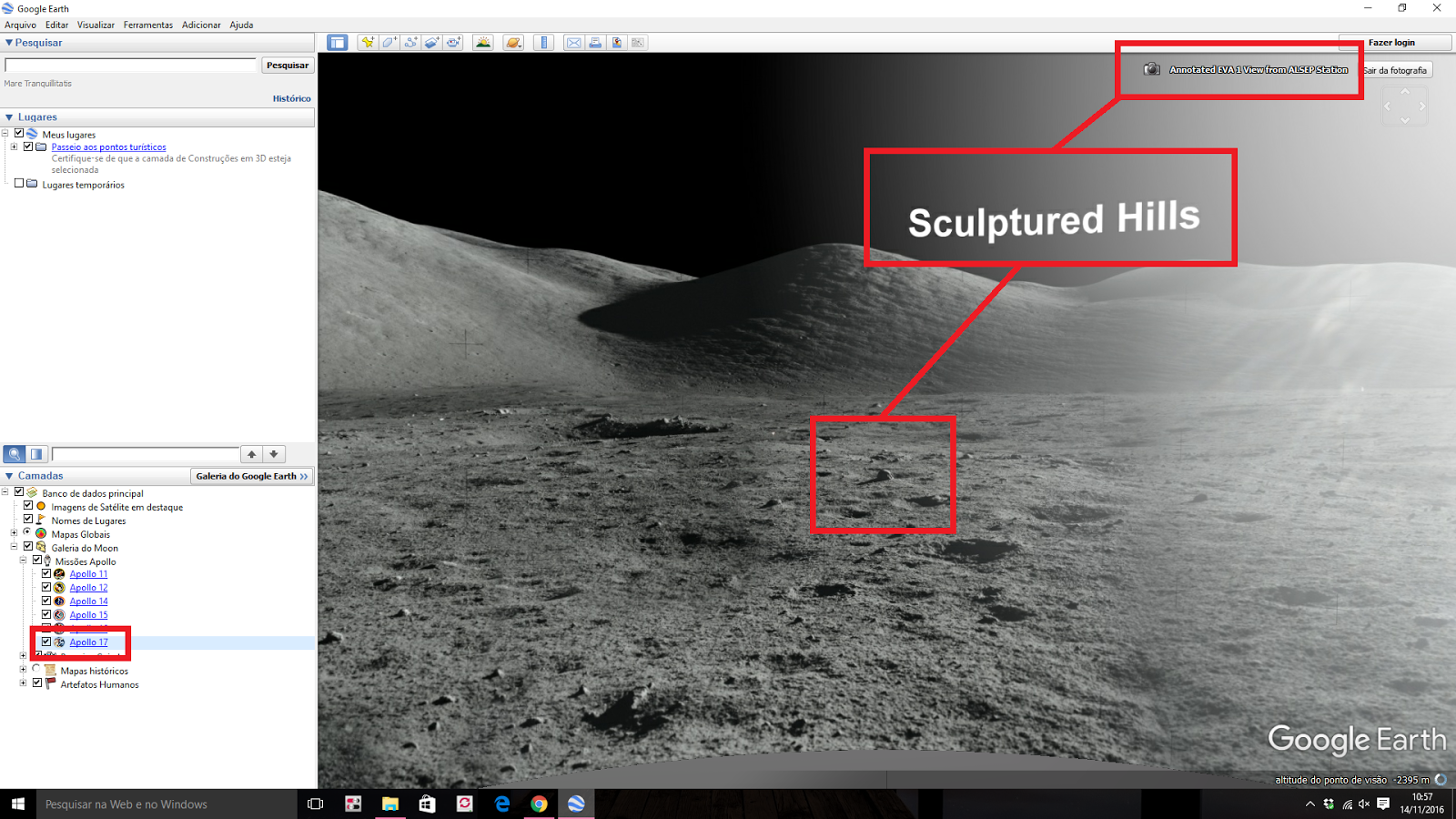Open Google Earth icon in the taskbar
This screenshot has width=1456, height=819.
(x=576, y=804)
